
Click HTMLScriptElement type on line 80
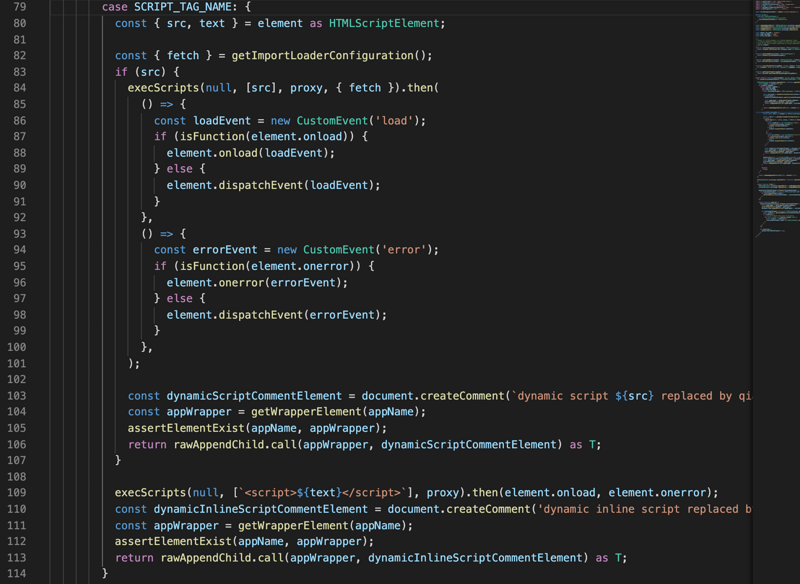point(384,23)
